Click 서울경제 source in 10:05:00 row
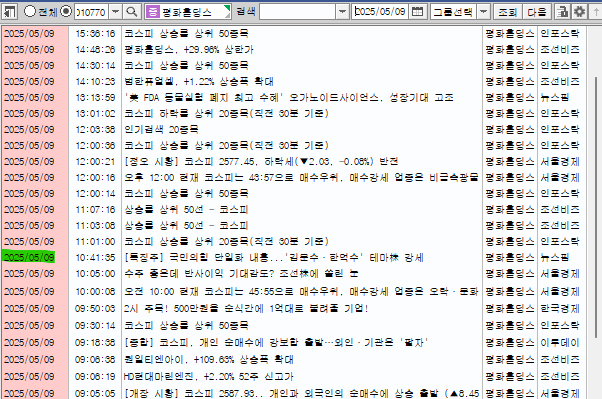The height and width of the screenshot is (399, 602). click(x=560, y=274)
